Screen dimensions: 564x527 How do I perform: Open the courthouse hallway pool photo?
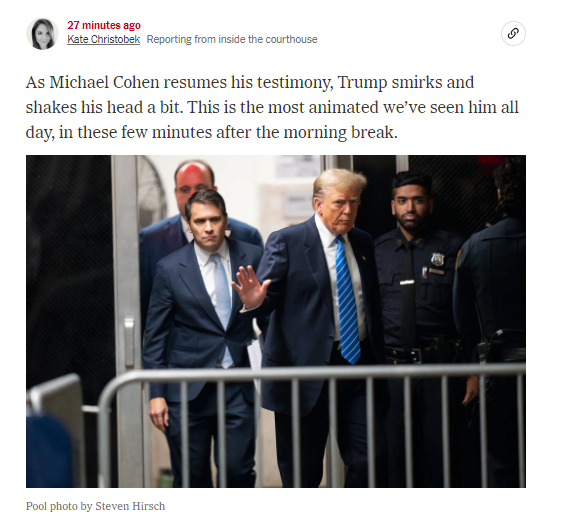(276, 321)
